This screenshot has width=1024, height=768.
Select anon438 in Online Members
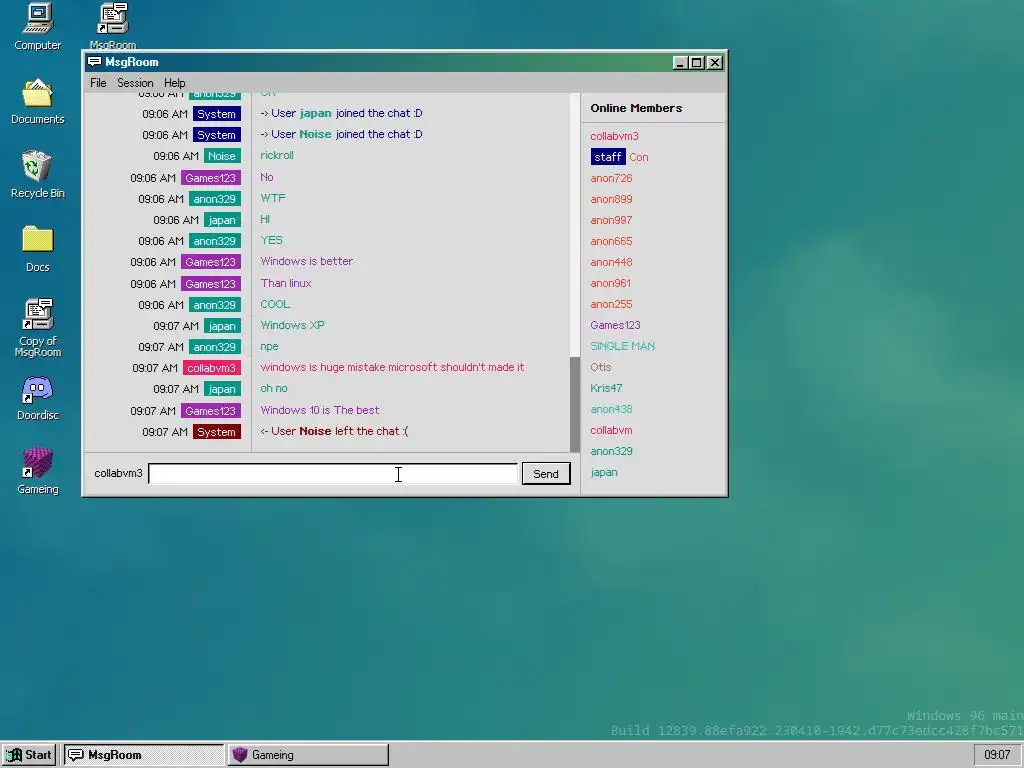tap(611, 409)
